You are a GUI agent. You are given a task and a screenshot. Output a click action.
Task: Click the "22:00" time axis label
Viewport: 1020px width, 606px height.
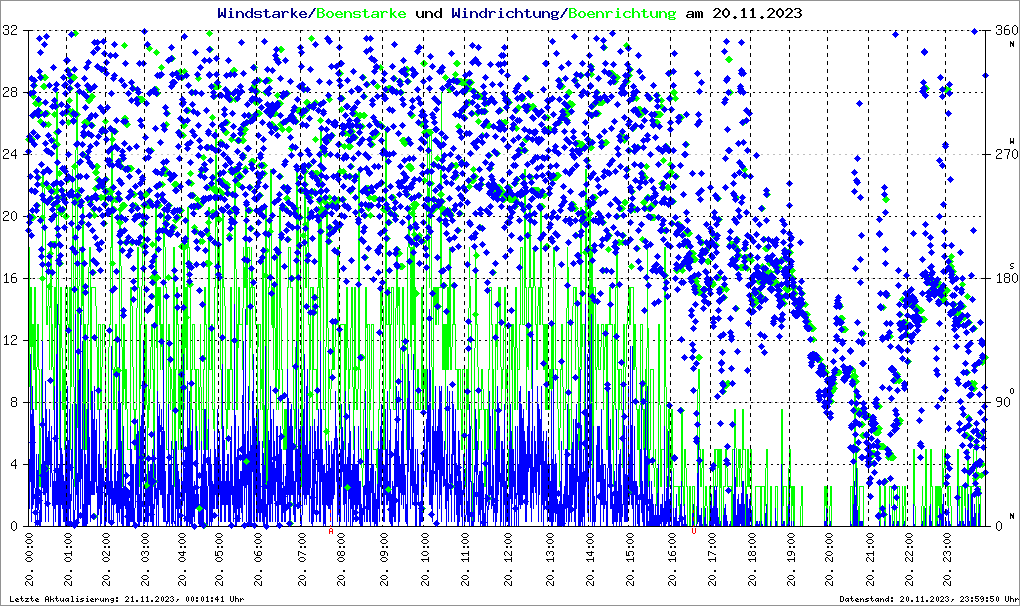click(x=908, y=546)
